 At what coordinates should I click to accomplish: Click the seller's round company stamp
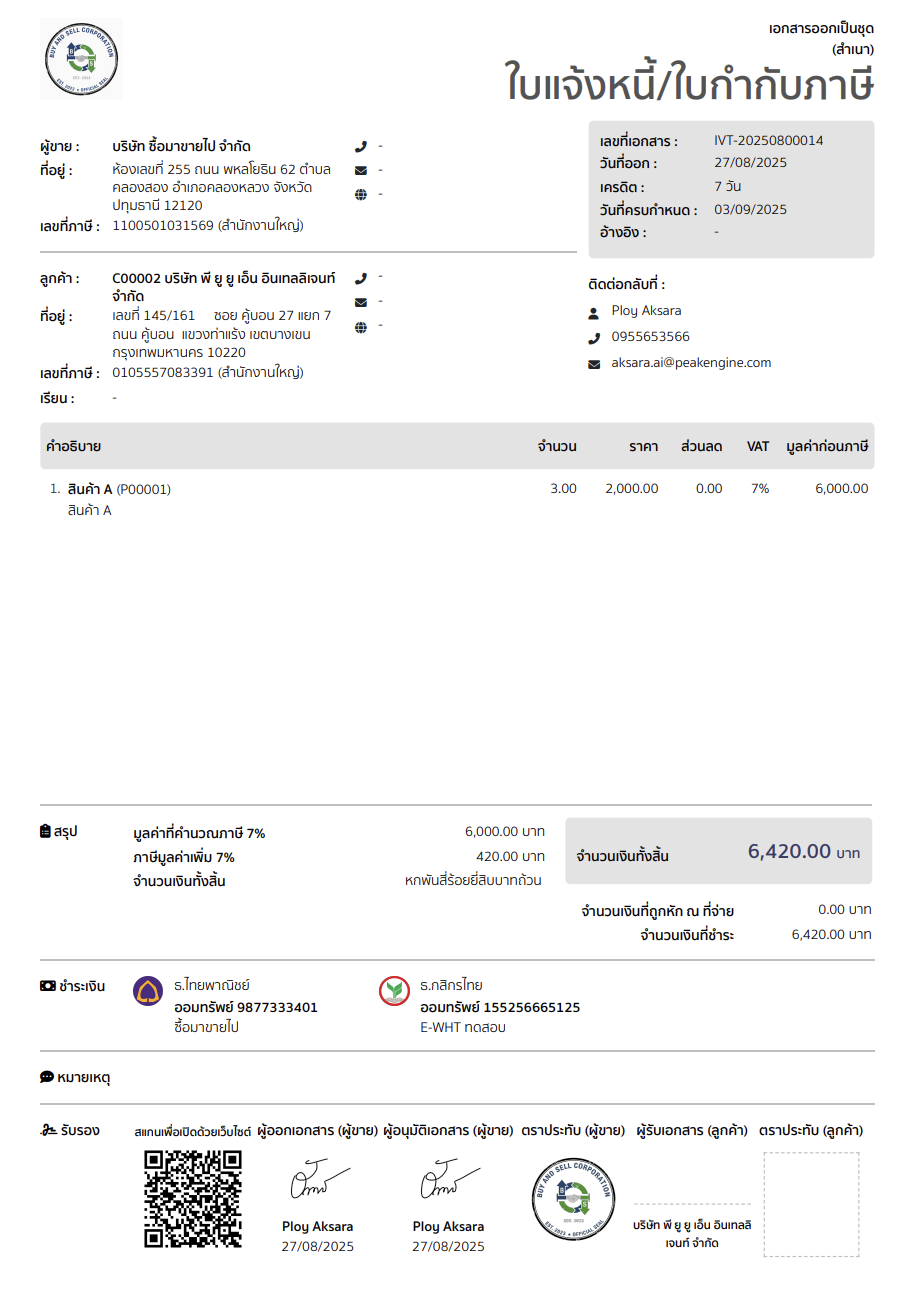click(x=573, y=1199)
